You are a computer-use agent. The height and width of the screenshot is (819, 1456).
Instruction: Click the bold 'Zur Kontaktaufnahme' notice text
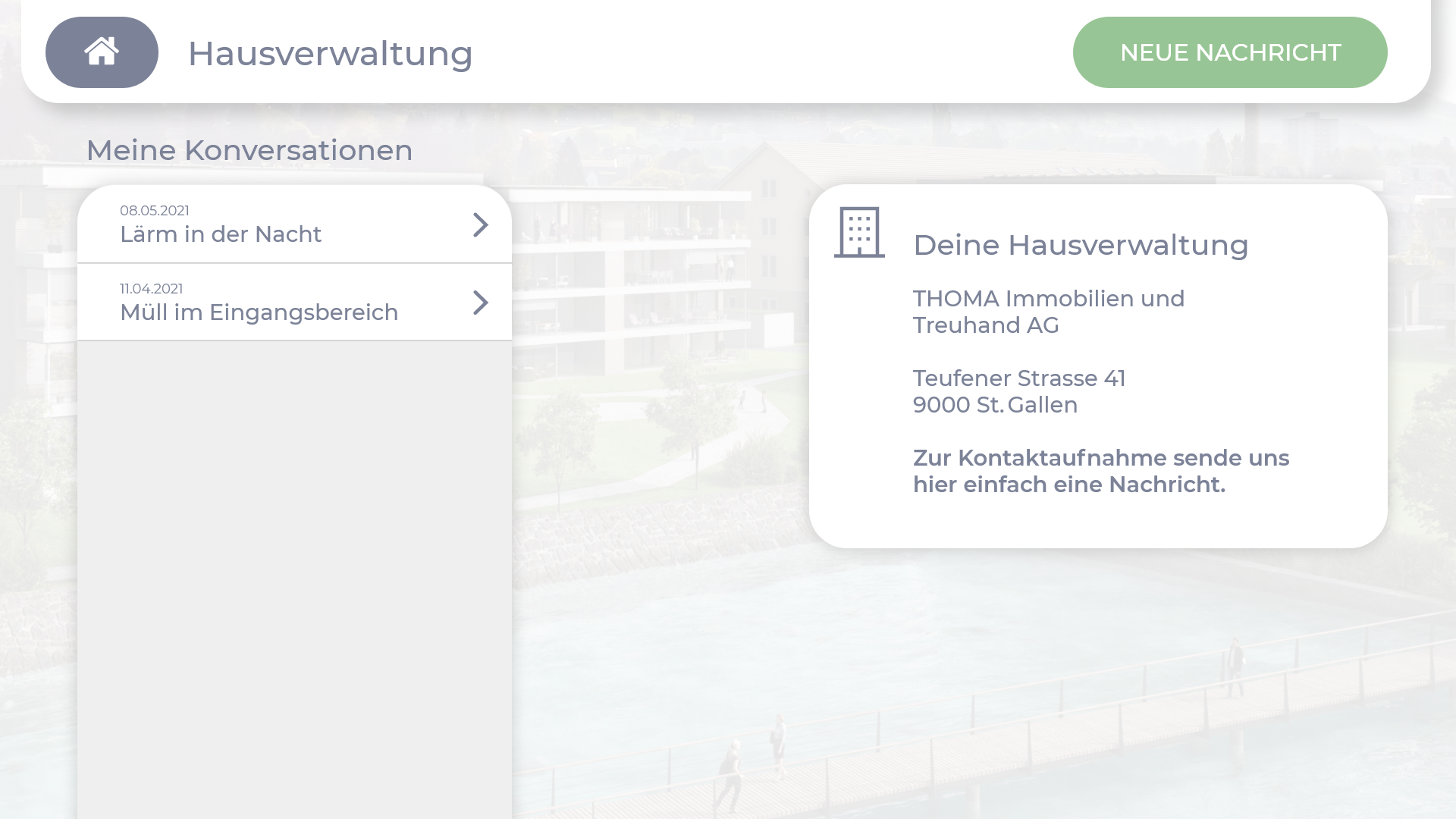coord(1101,471)
